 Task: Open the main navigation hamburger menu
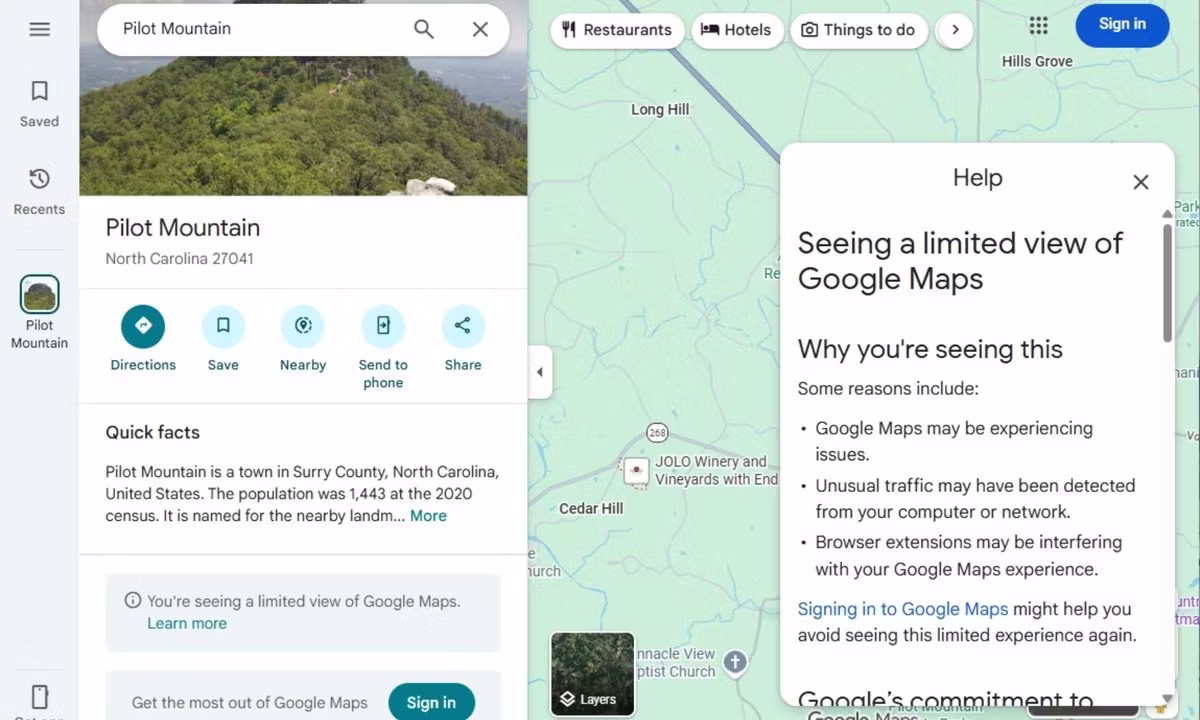(39, 29)
